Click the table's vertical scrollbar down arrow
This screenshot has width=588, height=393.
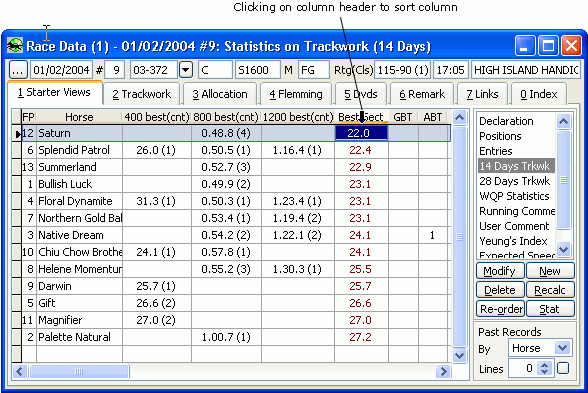point(459,355)
